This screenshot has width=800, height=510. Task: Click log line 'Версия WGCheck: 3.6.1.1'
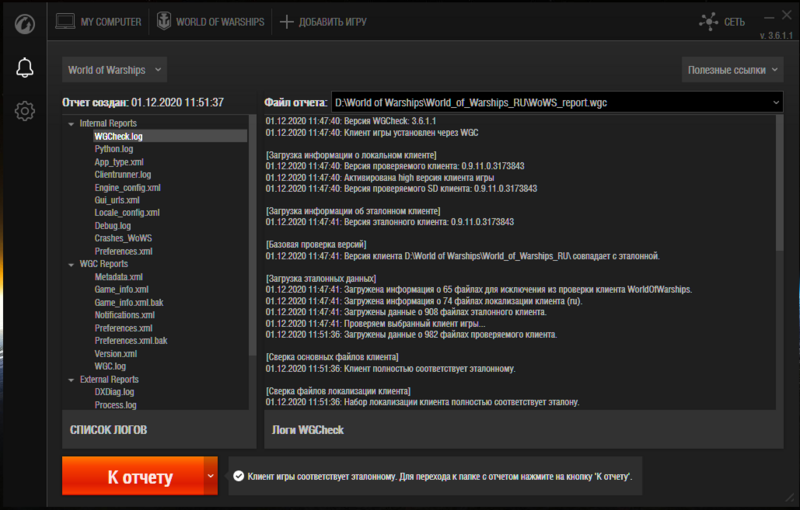[x=351, y=121]
